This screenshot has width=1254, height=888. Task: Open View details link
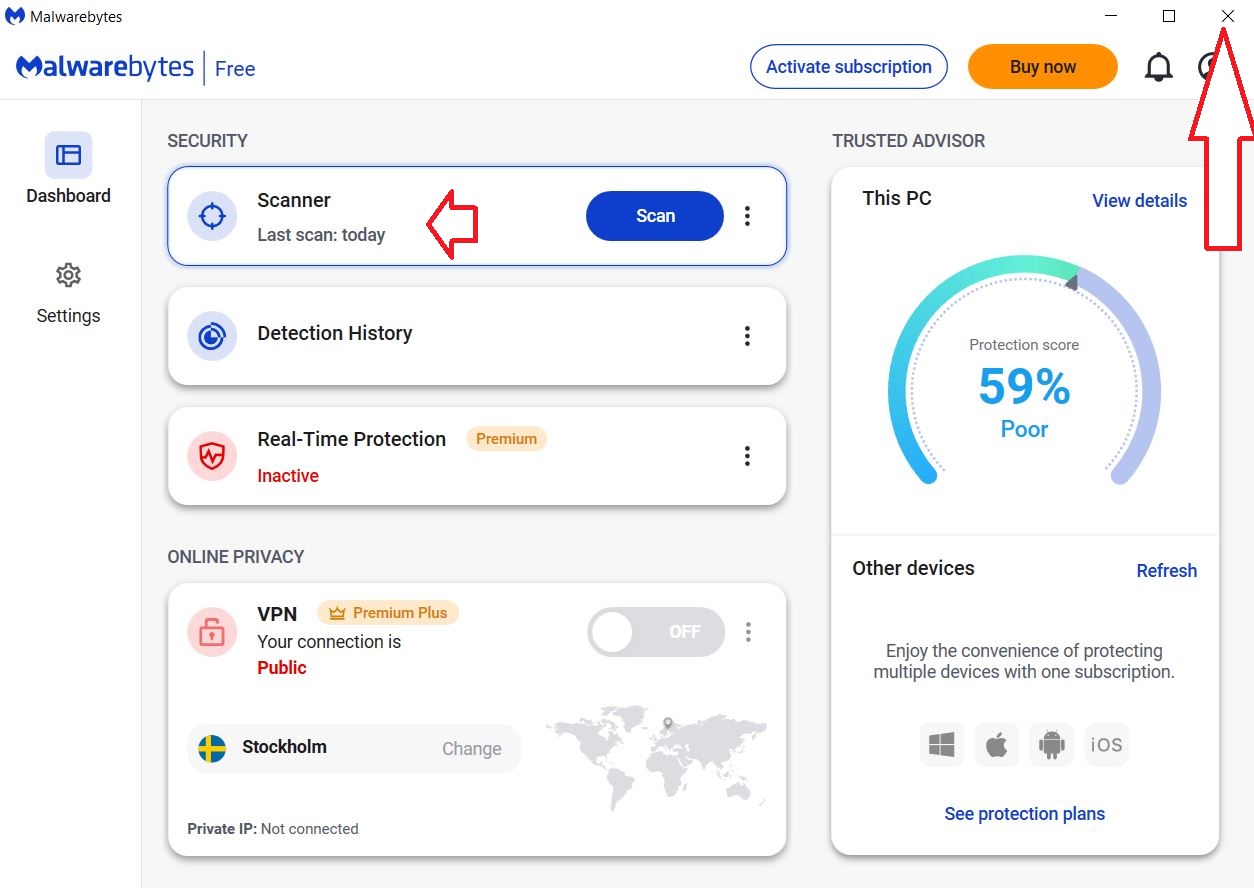click(1139, 201)
